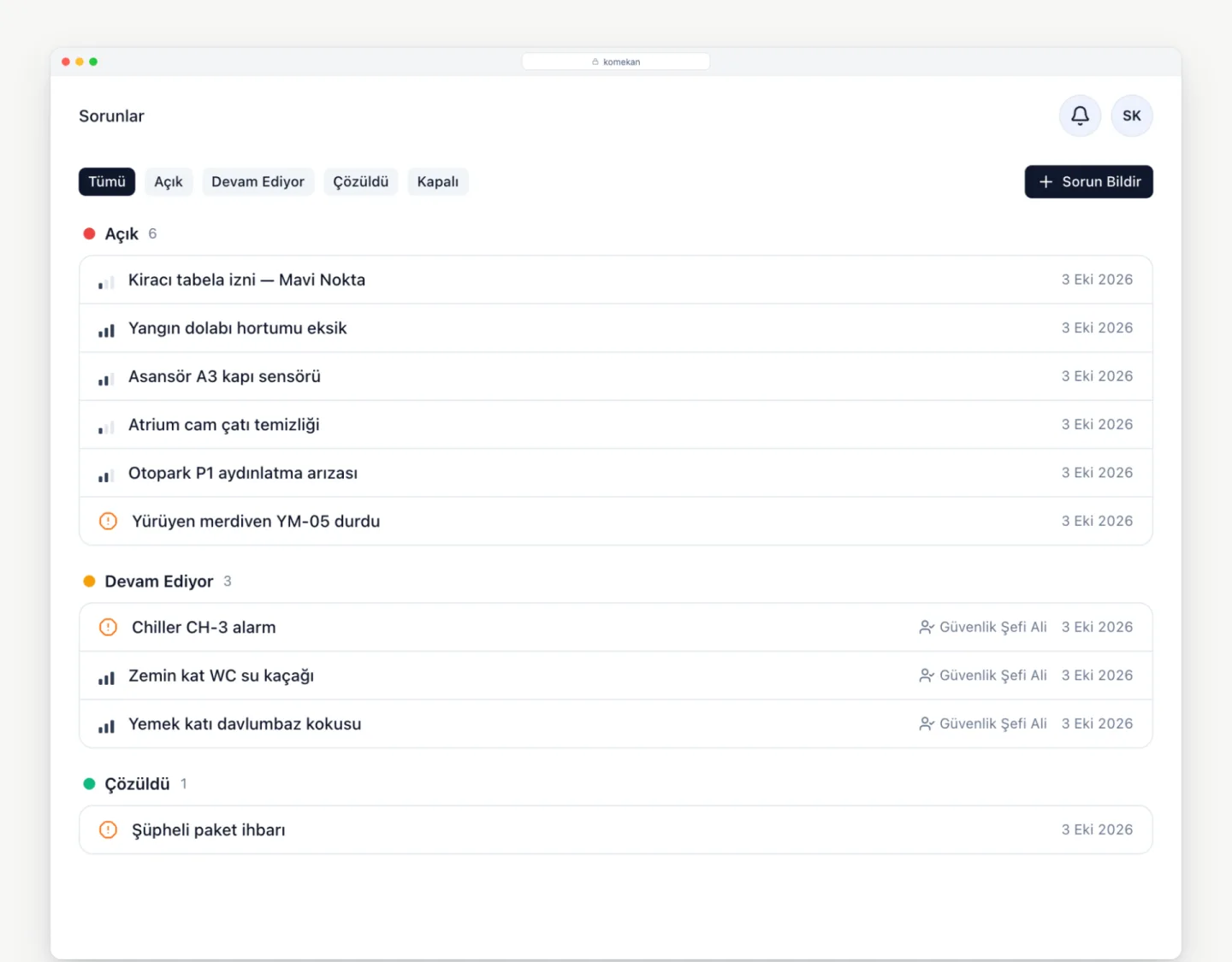Click priority bars icon for Atrium cam çatı temizliği

click(106, 426)
